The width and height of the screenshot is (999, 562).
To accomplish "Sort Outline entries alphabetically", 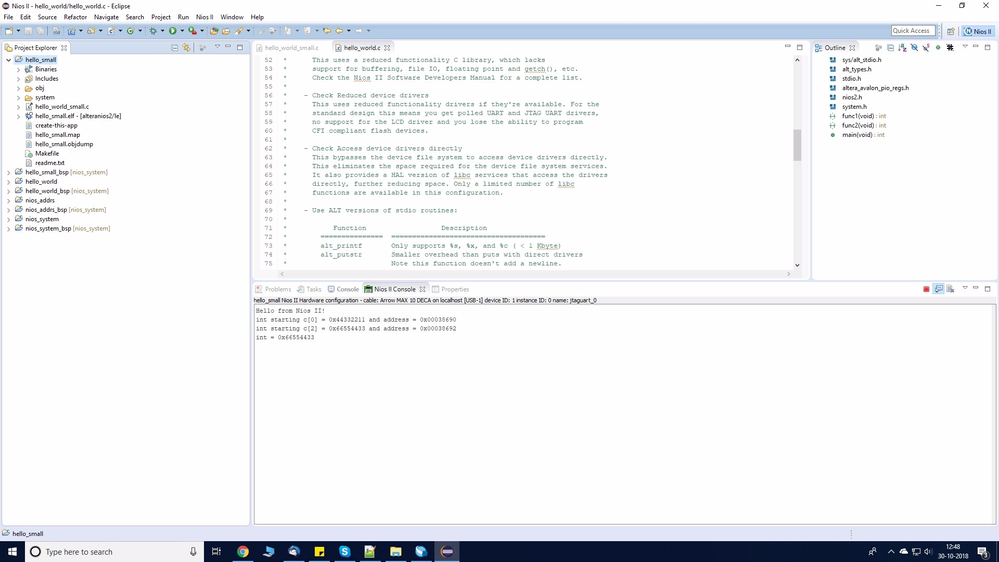I will coord(902,48).
